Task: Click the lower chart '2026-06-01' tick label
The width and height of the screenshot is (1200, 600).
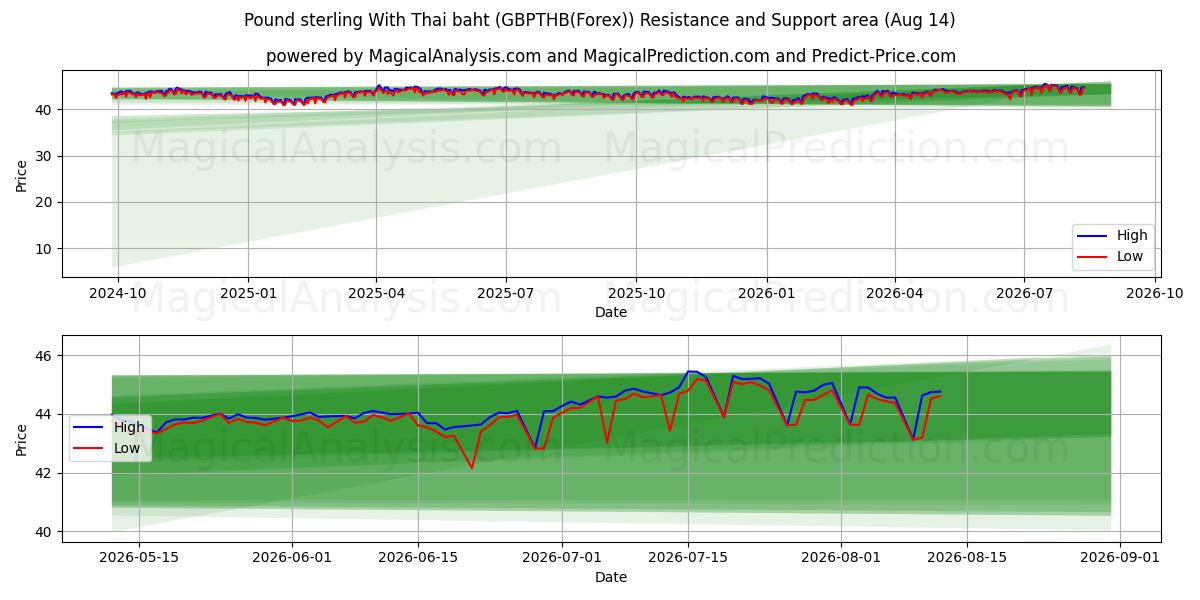Action: pos(292,559)
